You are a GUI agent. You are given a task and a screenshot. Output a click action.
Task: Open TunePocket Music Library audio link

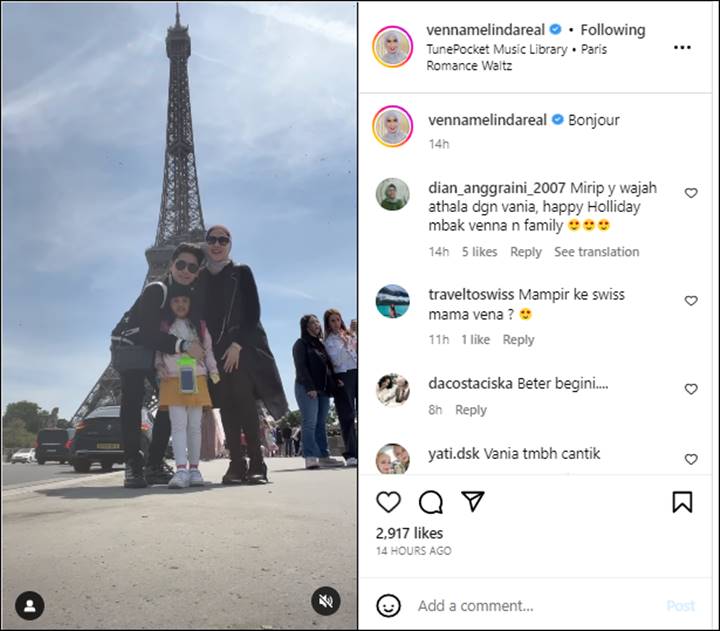[497, 49]
